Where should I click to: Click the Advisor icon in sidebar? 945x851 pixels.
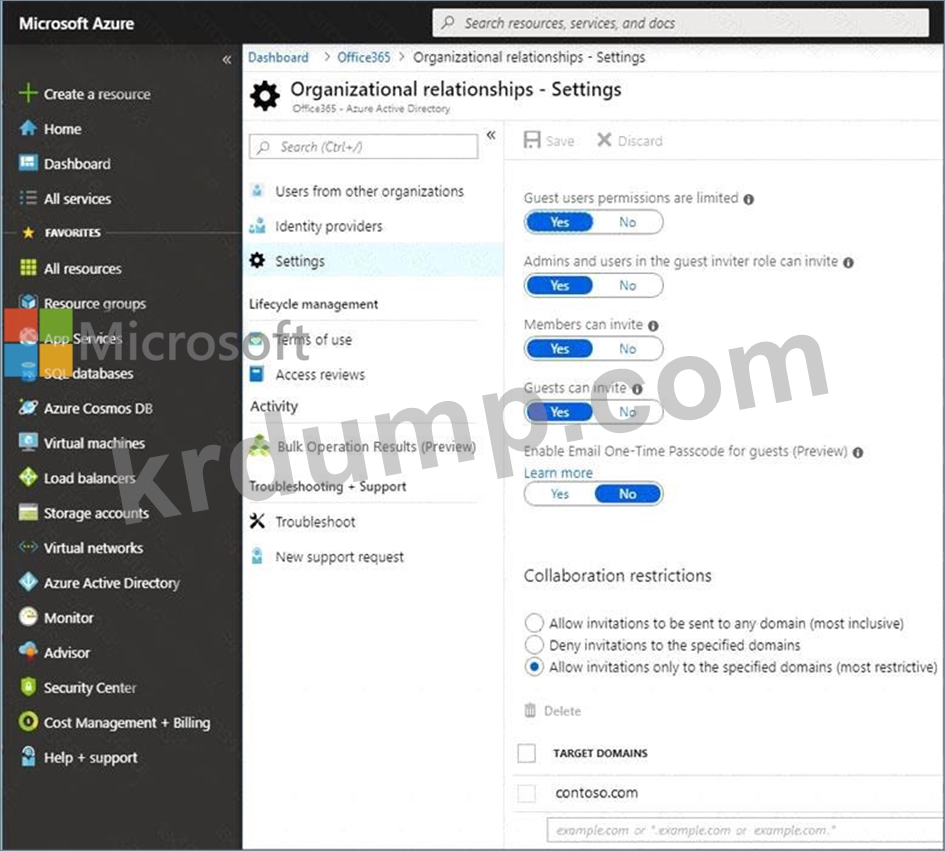tap(27, 653)
